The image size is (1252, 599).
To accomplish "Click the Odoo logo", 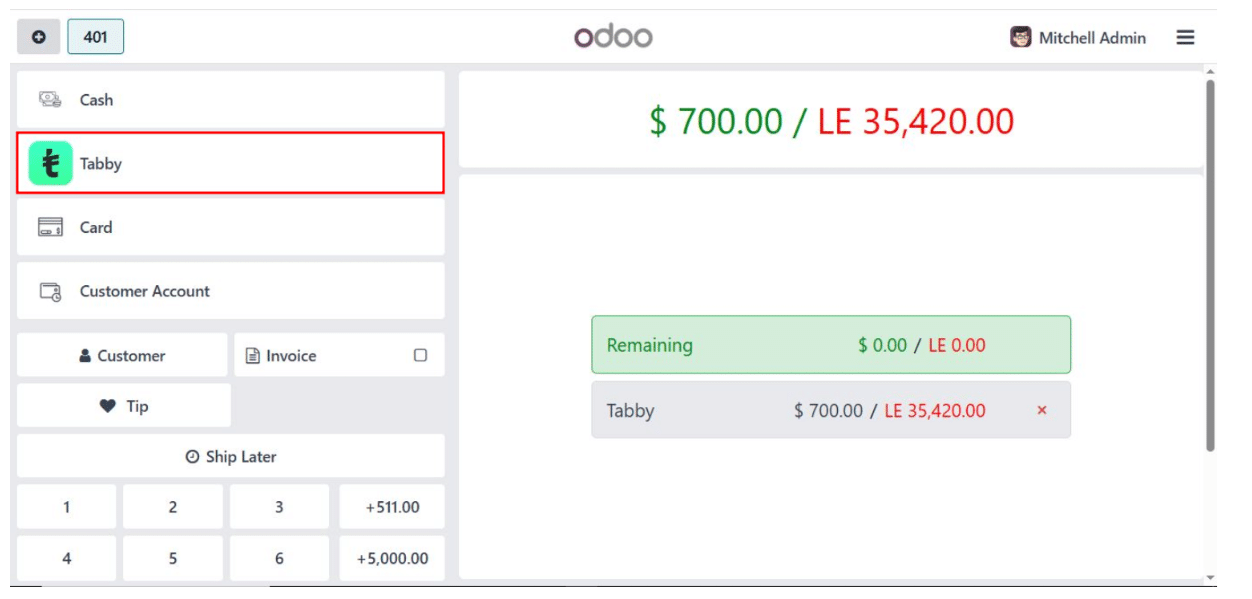I will tap(613, 37).
